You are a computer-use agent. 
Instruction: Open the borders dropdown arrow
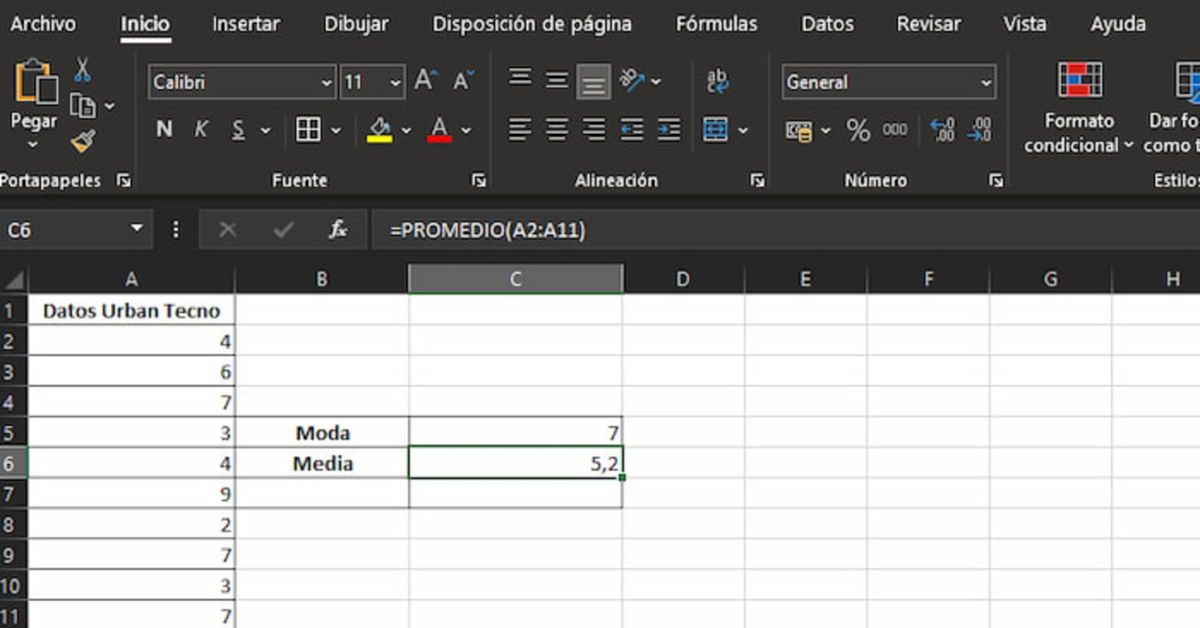[x=335, y=128]
